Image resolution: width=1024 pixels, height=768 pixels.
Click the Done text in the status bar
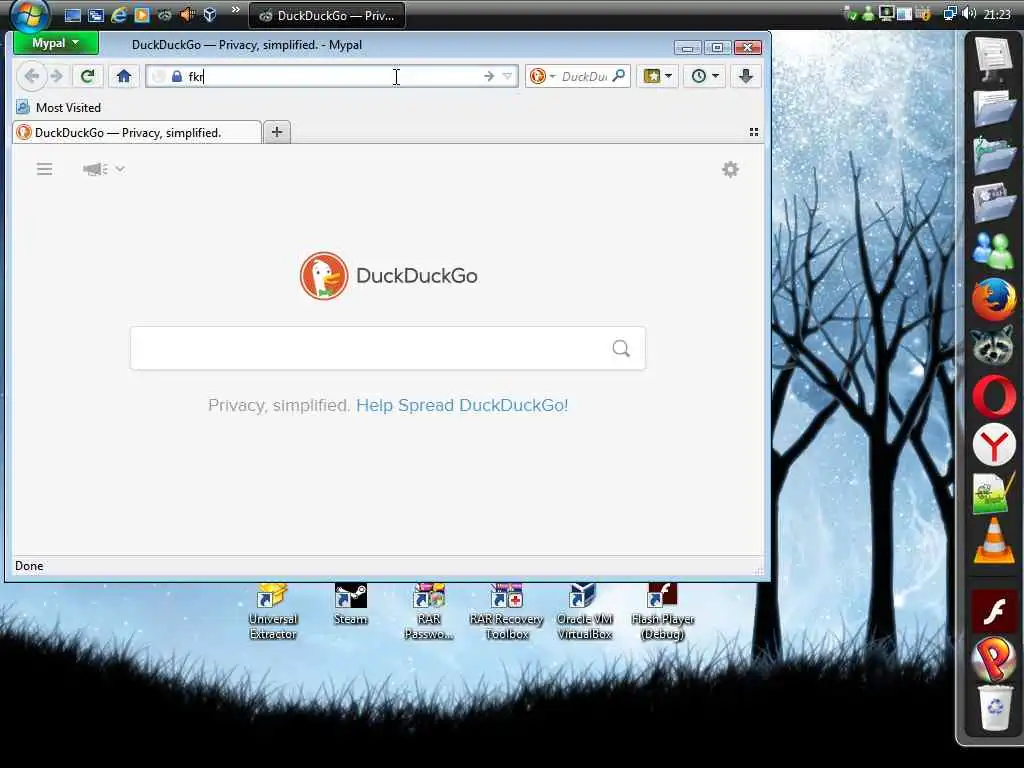29,566
